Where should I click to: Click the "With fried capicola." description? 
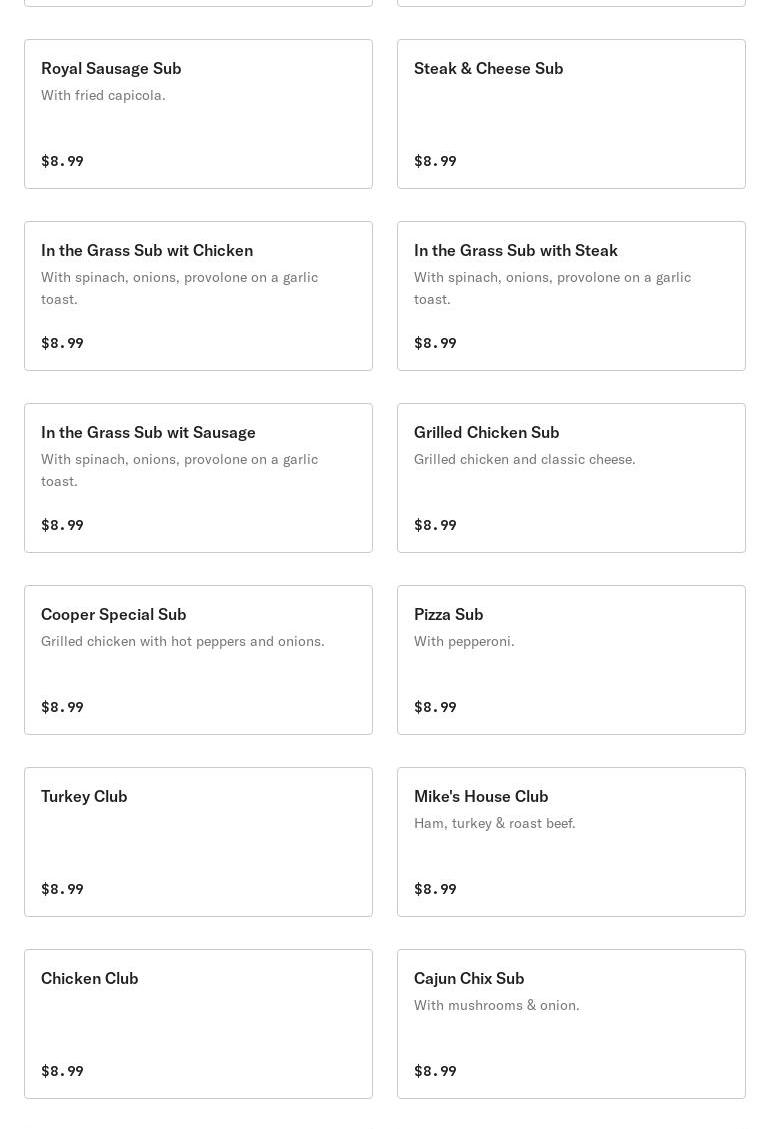click(103, 95)
